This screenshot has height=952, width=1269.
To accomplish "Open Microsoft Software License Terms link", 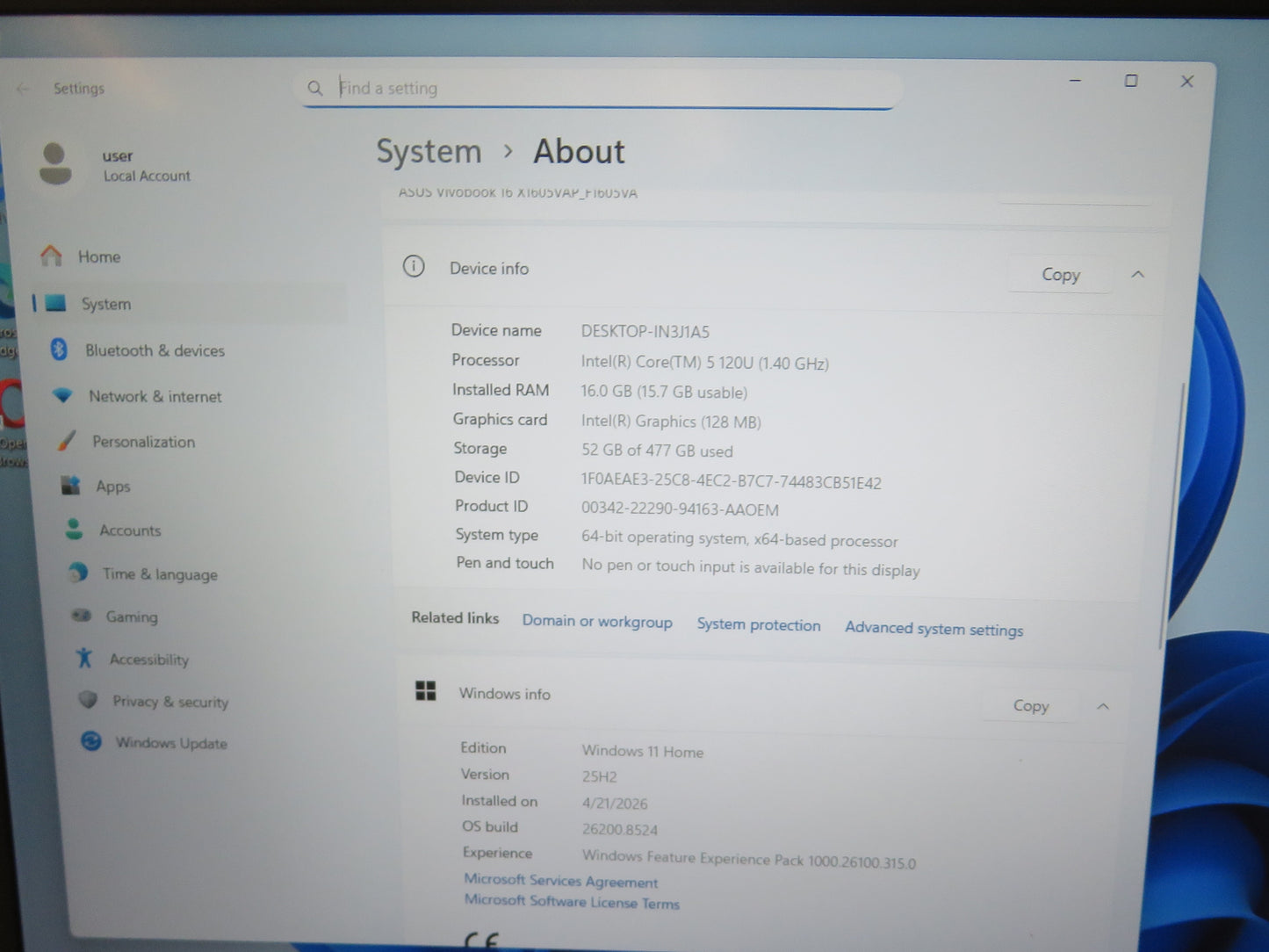I will 572,901.
